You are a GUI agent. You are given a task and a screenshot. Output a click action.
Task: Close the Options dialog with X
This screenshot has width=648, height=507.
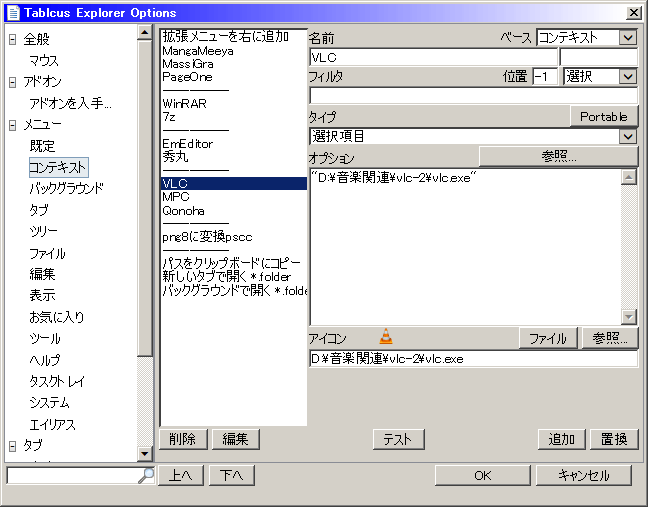[x=633, y=12]
